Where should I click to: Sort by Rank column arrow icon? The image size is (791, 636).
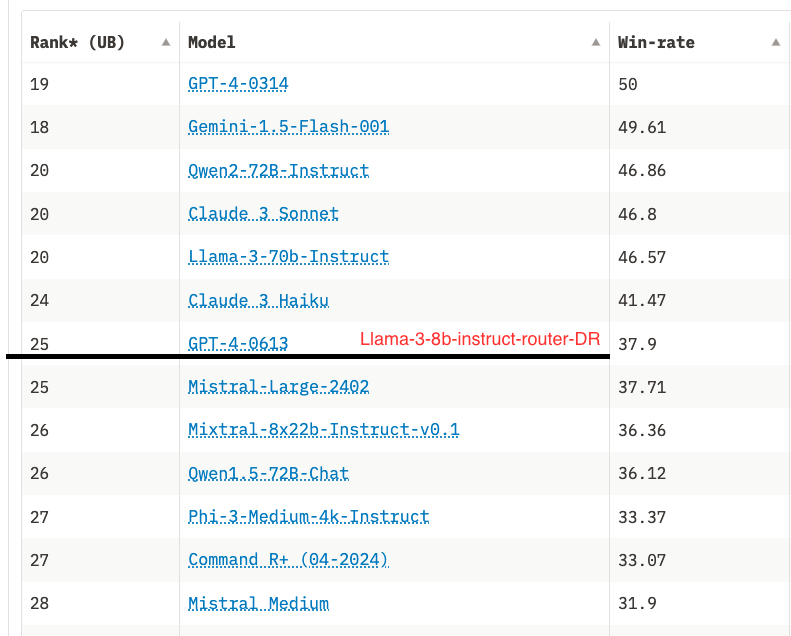[166, 42]
